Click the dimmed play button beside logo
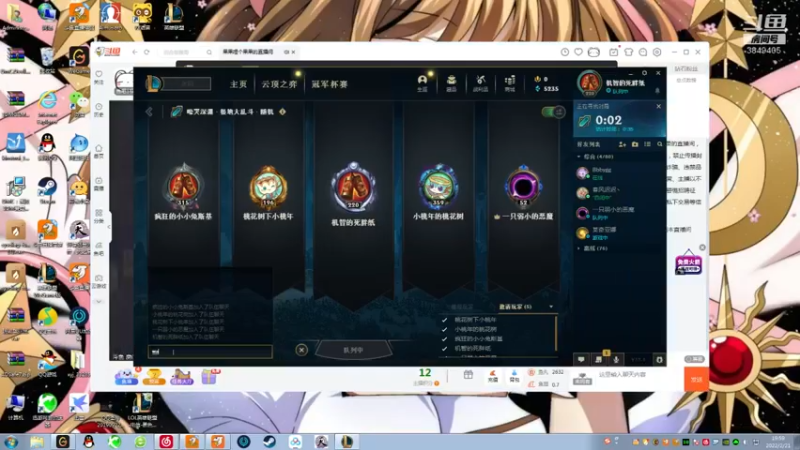Image resolution: width=800 pixels, height=450 pixels. coord(187,84)
